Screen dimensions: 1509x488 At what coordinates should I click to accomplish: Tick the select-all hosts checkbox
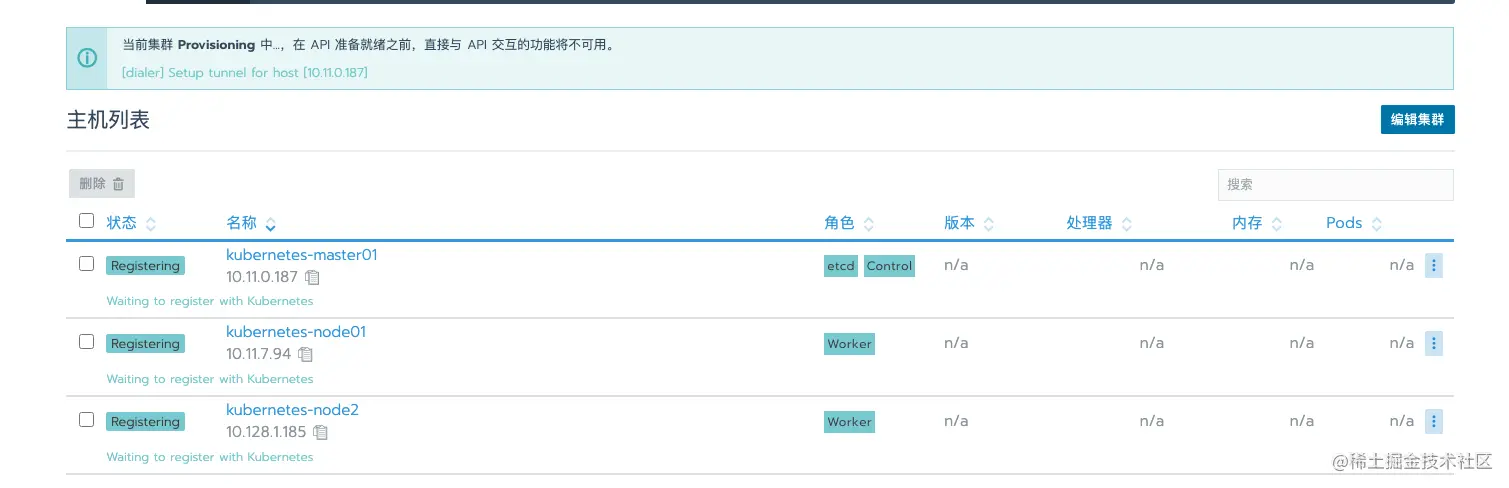pos(86,221)
